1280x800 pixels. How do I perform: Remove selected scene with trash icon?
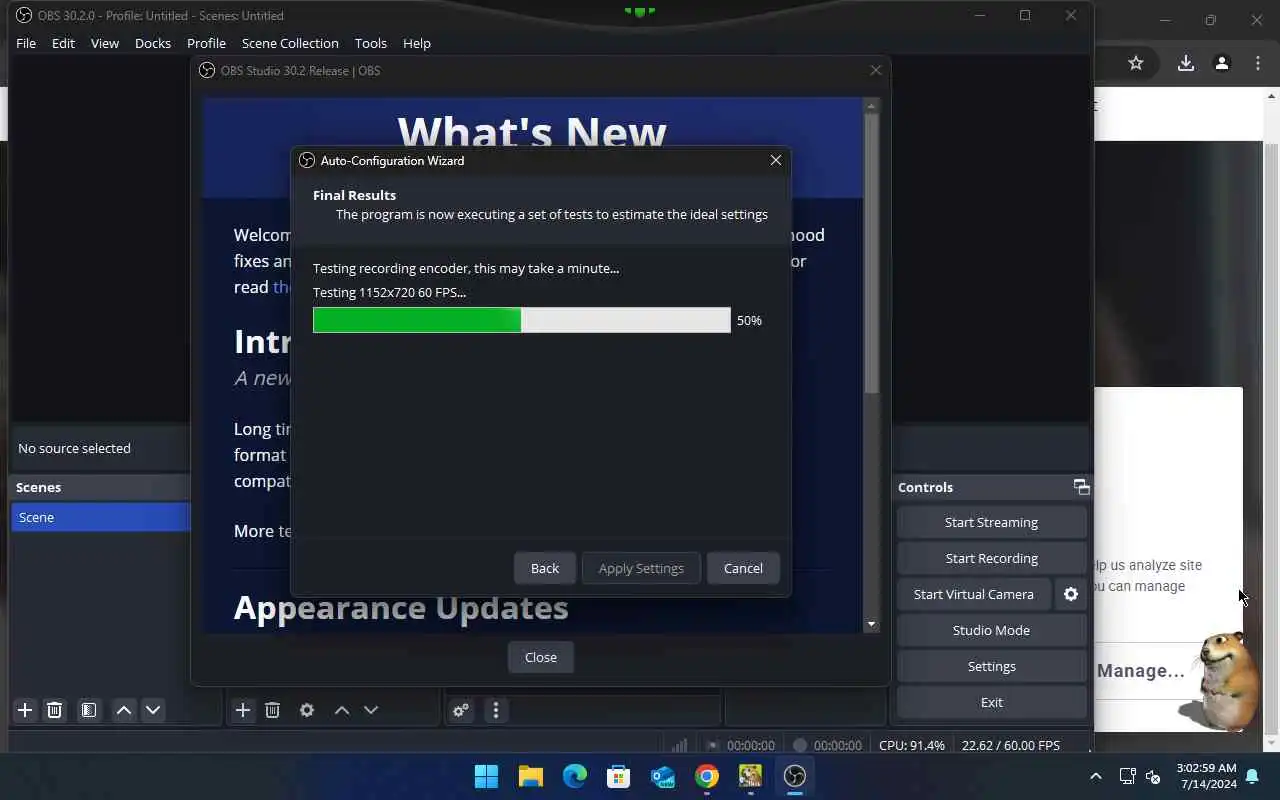click(x=55, y=710)
